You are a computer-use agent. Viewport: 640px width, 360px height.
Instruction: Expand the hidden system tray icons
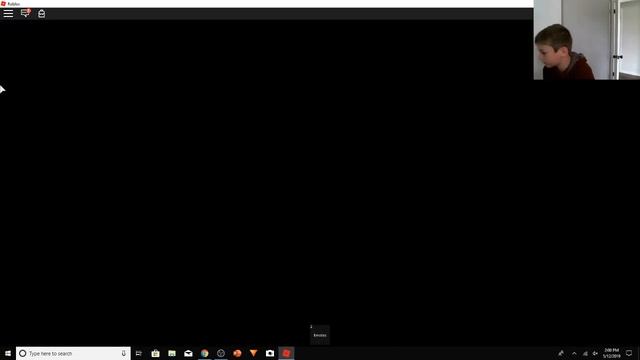(x=574, y=353)
